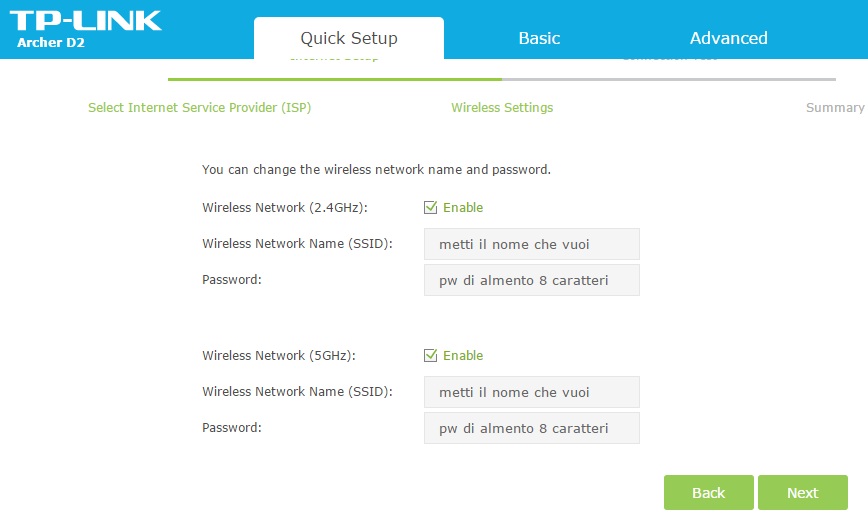Open the Basic tab
Screen dimensions: 868x525
(539, 38)
